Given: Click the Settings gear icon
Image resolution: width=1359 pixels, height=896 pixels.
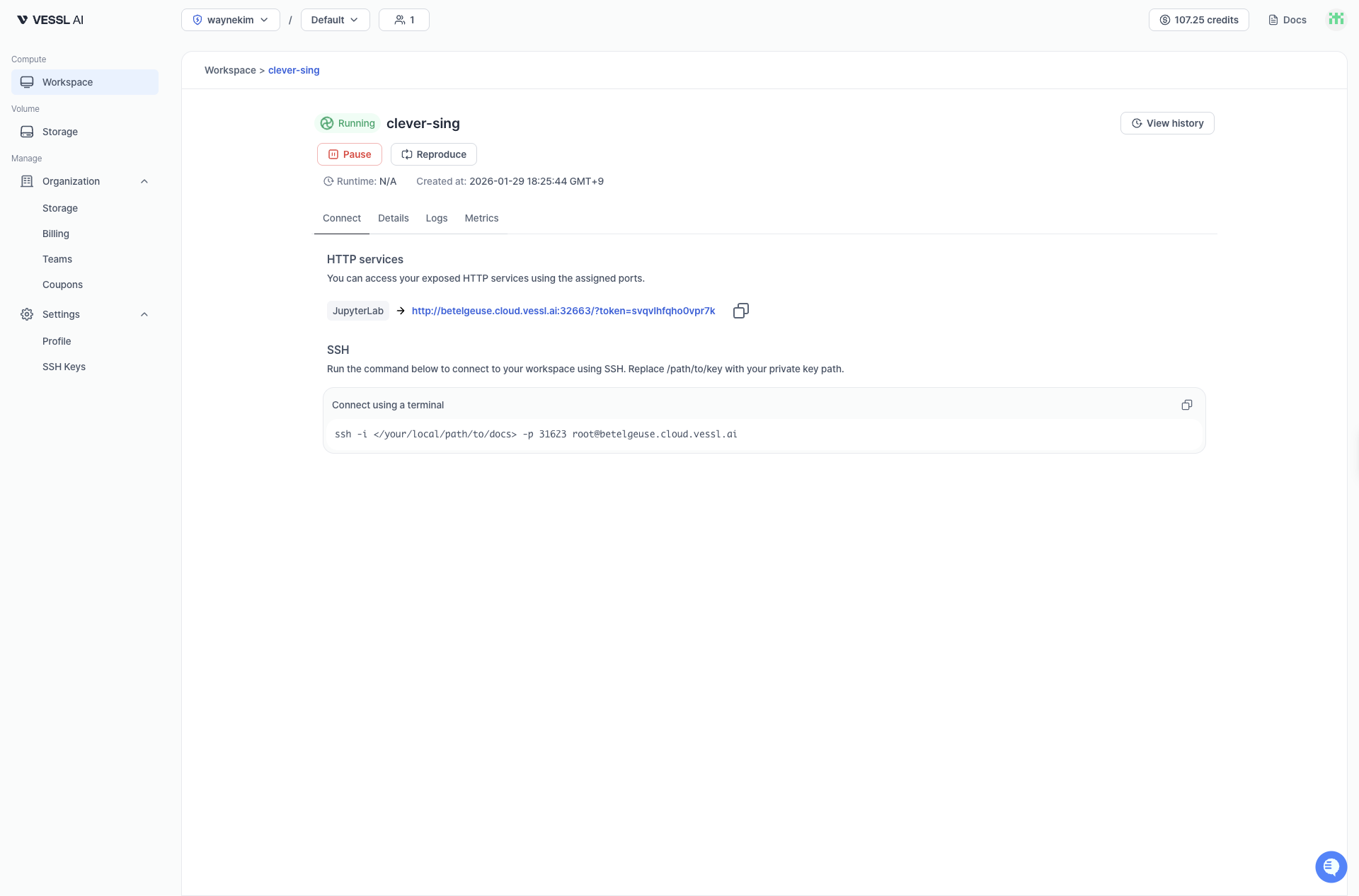Looking at the screenshot, I should tap(26, 314).
